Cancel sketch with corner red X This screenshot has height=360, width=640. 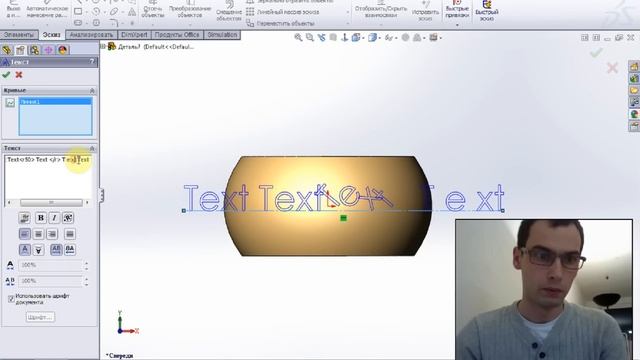[x=612, y=68]
